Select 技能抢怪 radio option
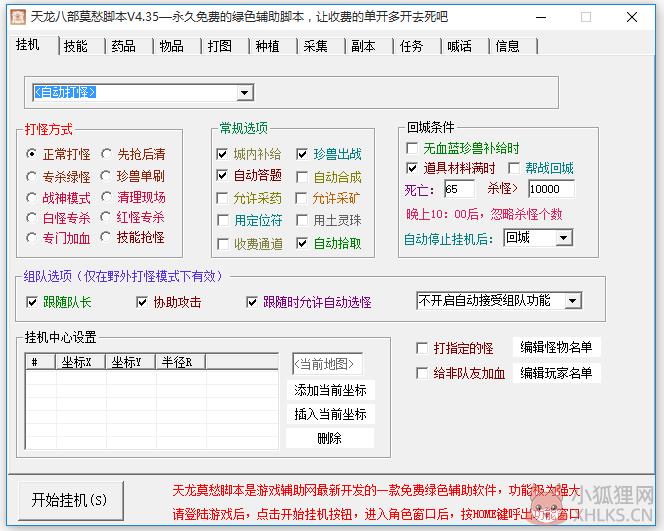 (106, 237)
